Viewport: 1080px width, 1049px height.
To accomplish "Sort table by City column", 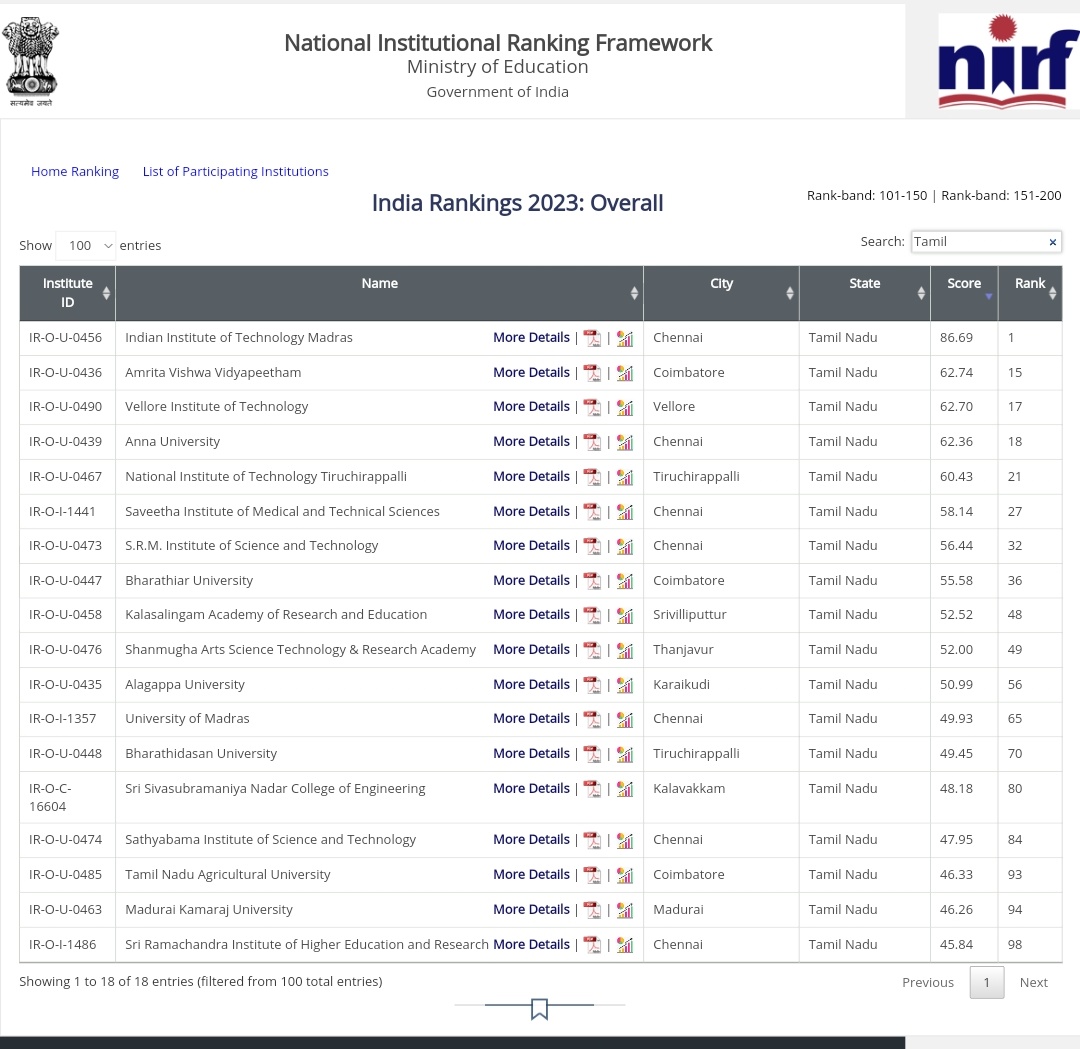I will [721, 293].
